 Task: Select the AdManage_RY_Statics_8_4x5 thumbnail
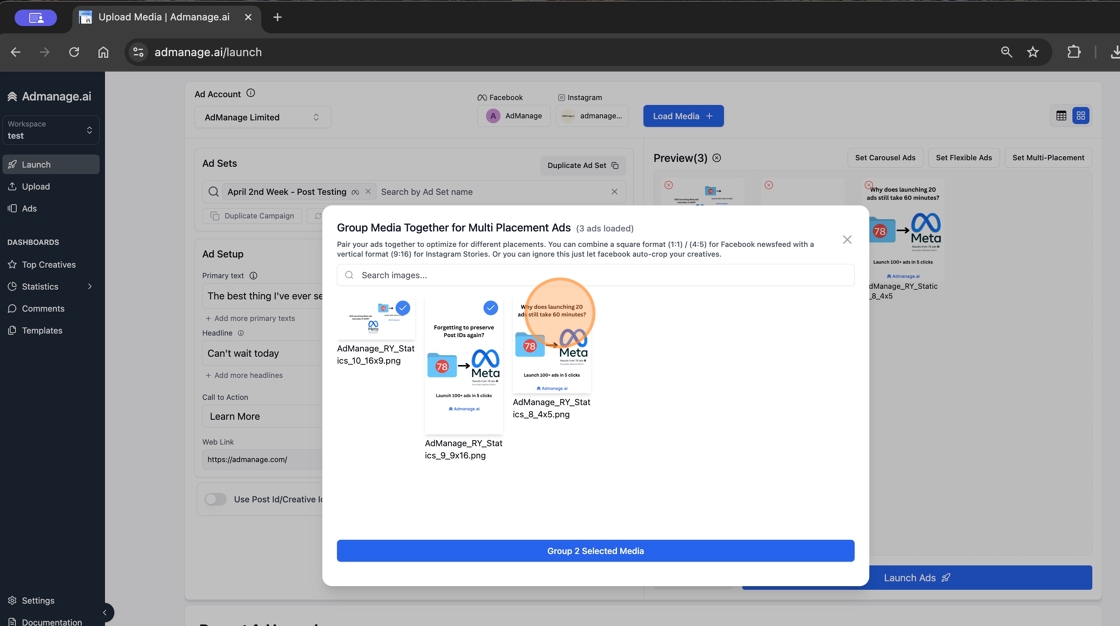(551, 346)
